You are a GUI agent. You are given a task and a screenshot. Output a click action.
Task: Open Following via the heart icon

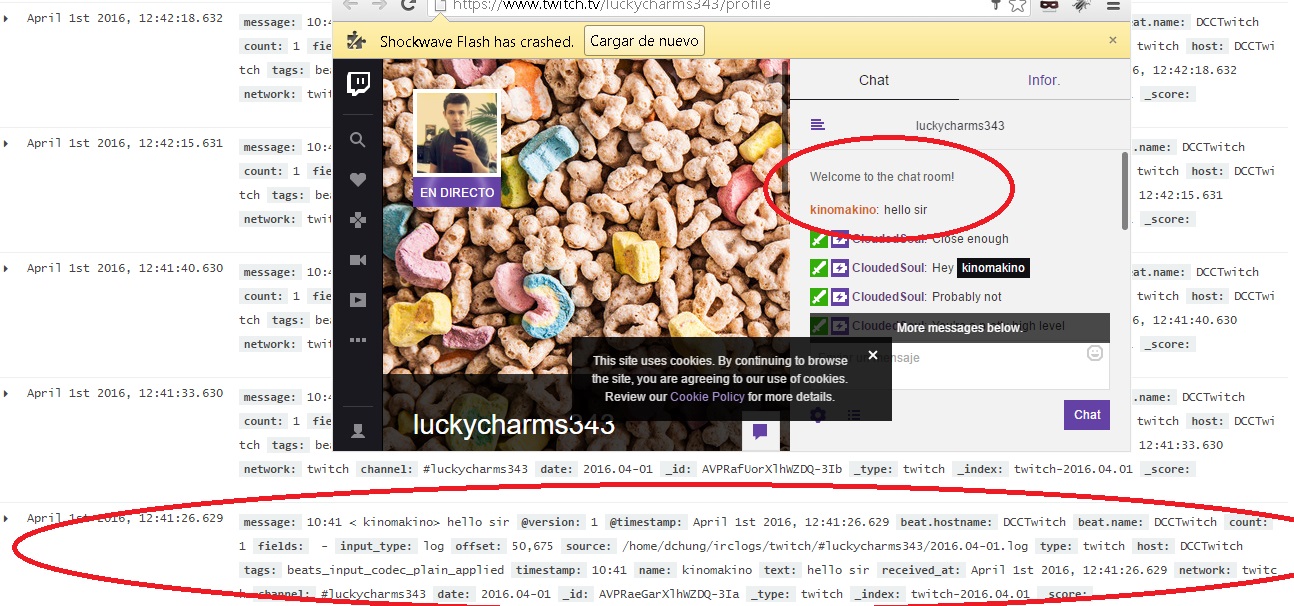click(358, 180)
